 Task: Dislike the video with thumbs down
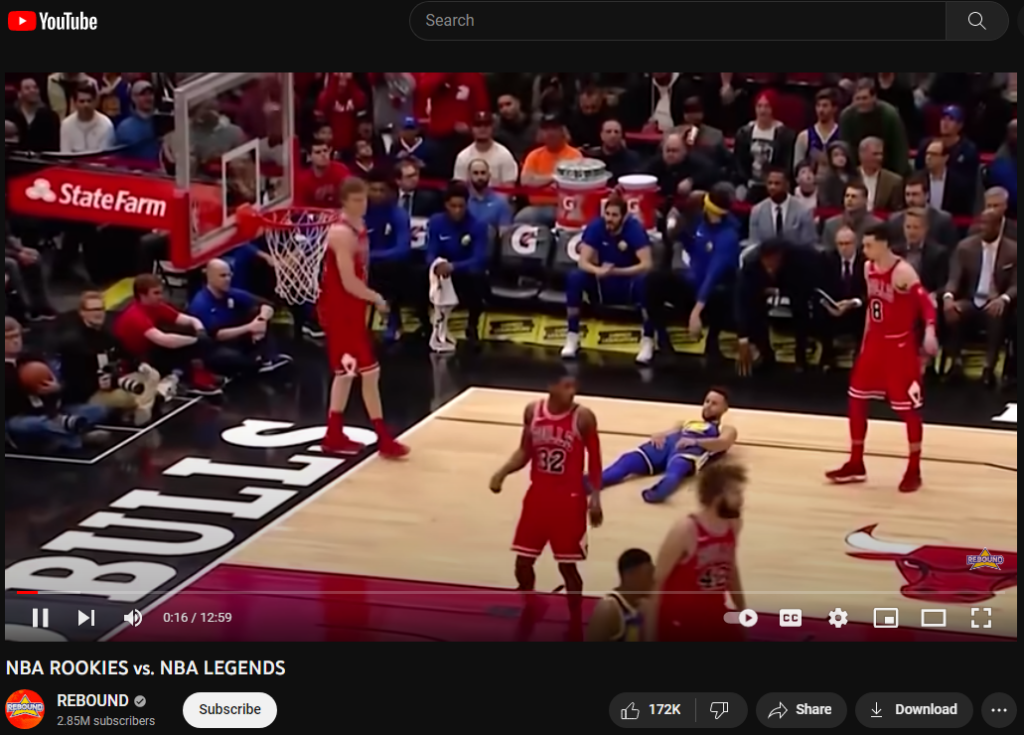[x=720, y=710]
